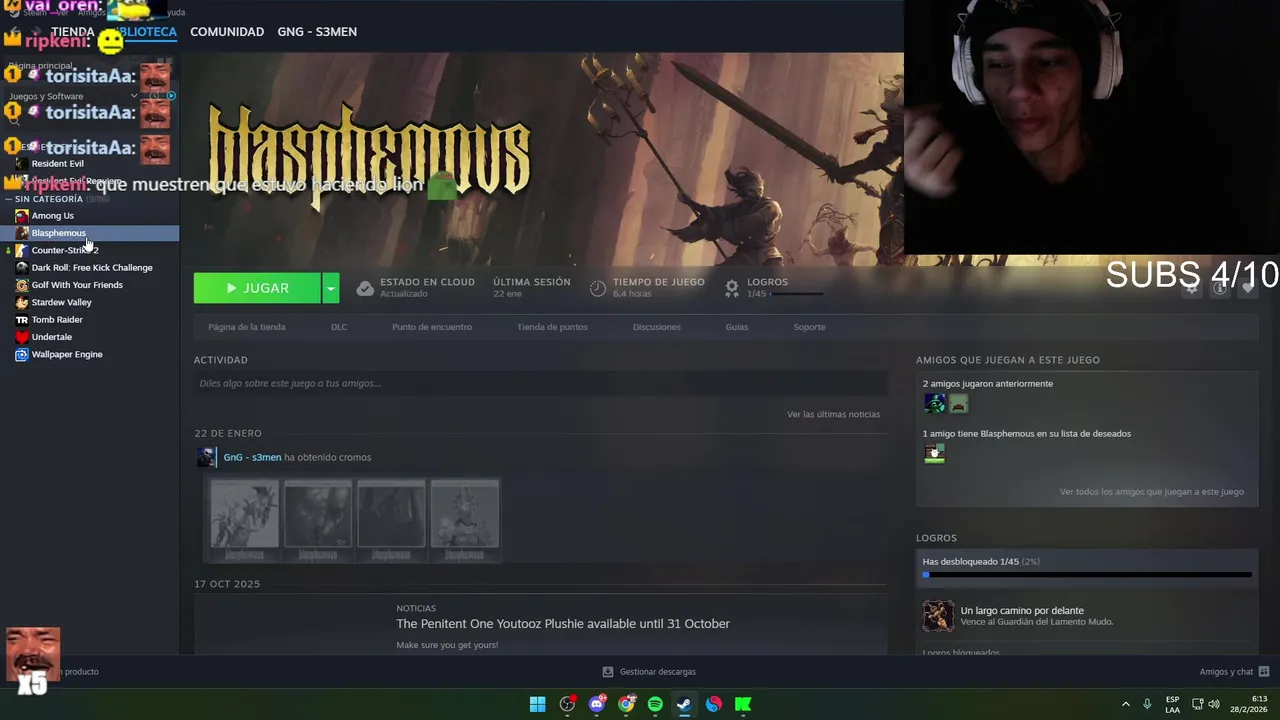Select the Undertale heart icon

pyautogui.click(x=21, y=337)
